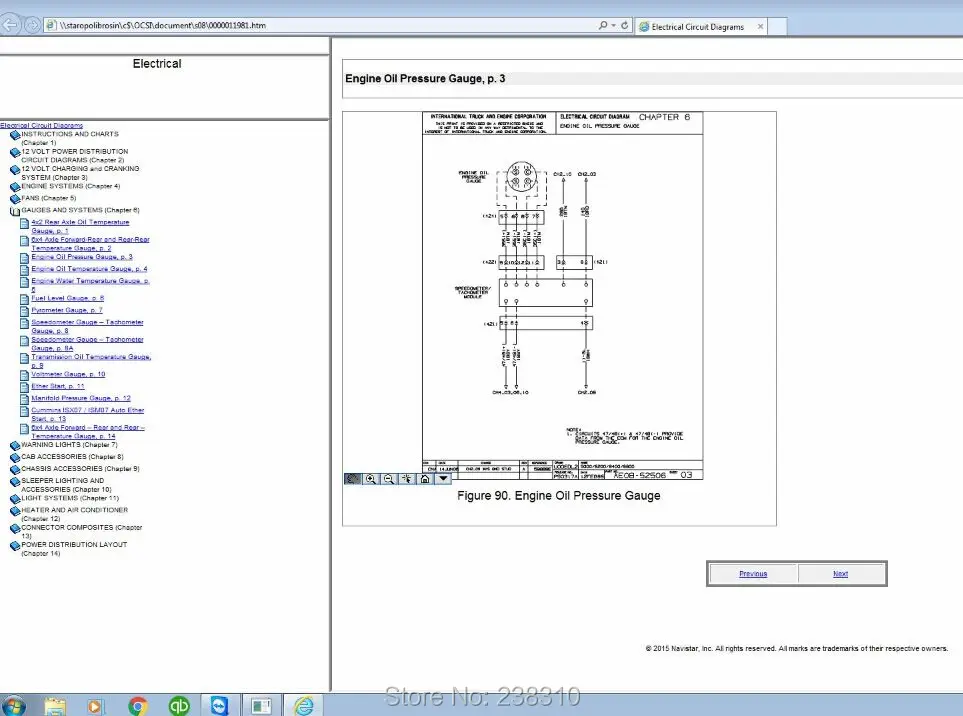The image size is (963, 716).
Task: Open TeamViewer from the taskbar
Action: (219, 706)
